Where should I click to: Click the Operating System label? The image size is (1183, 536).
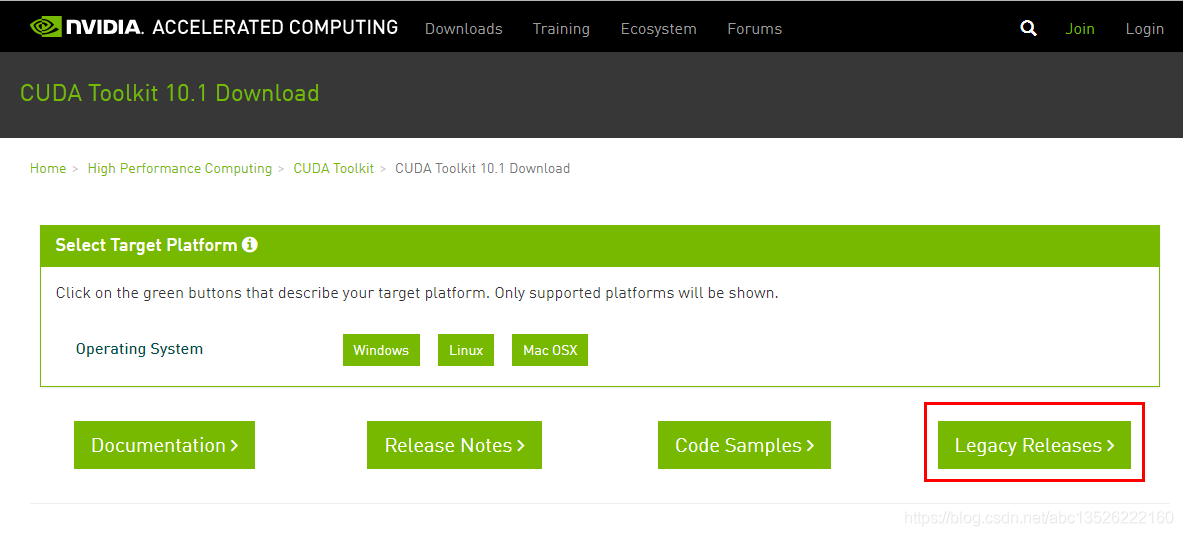point(140,349)
